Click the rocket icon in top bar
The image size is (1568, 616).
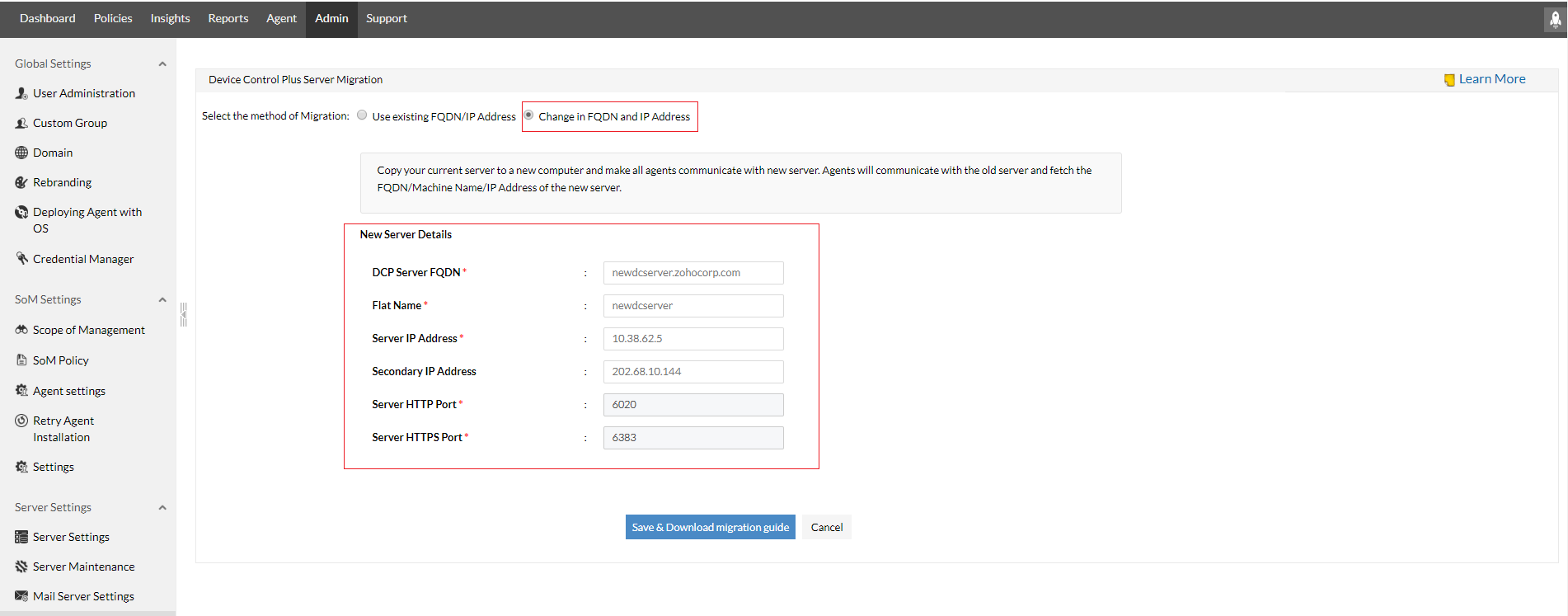[x=1555, y=20]
